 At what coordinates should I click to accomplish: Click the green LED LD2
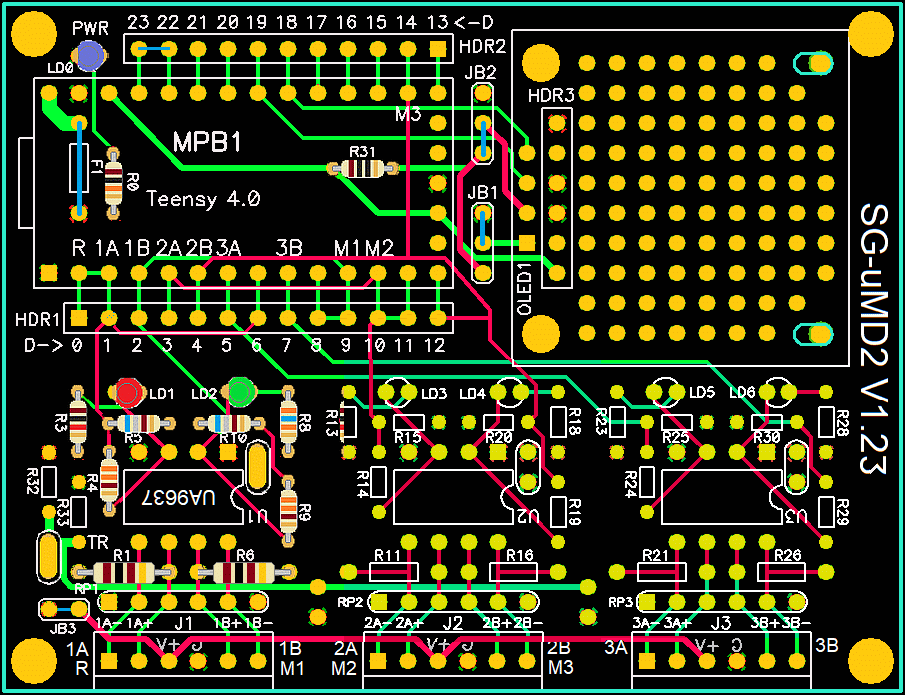point(240,391)
